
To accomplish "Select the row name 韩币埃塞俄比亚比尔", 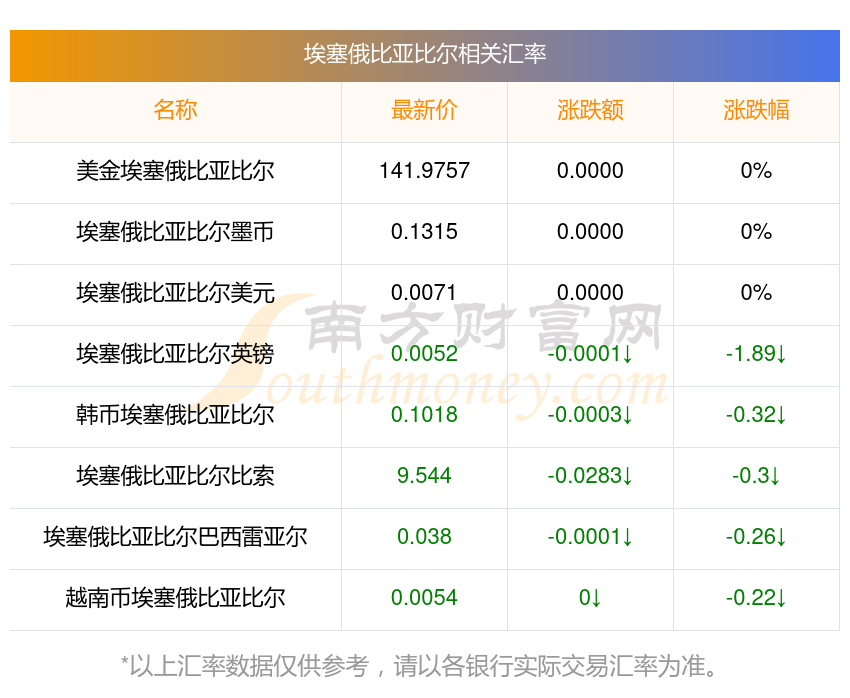I will point(175,415).
